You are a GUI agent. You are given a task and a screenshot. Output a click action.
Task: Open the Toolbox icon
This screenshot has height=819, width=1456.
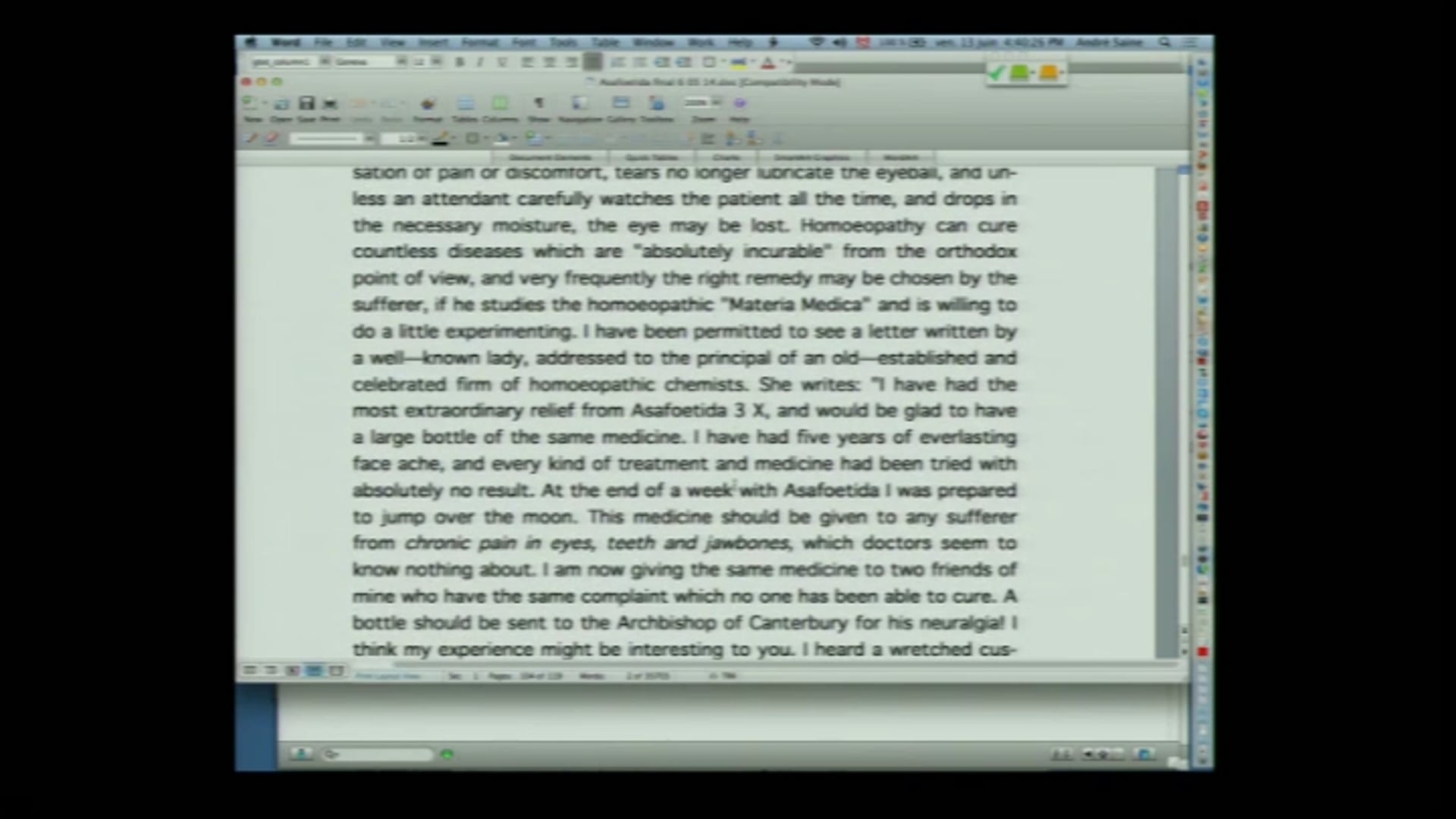coord(657,103)
